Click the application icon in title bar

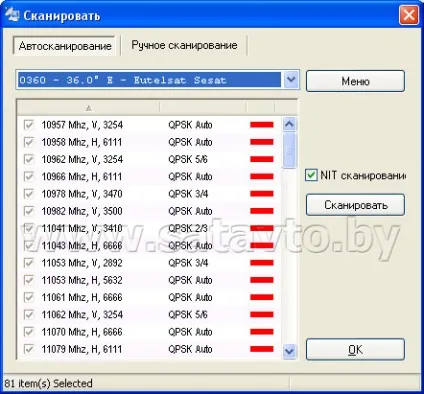pyautogui.click(x=12, y=15)
